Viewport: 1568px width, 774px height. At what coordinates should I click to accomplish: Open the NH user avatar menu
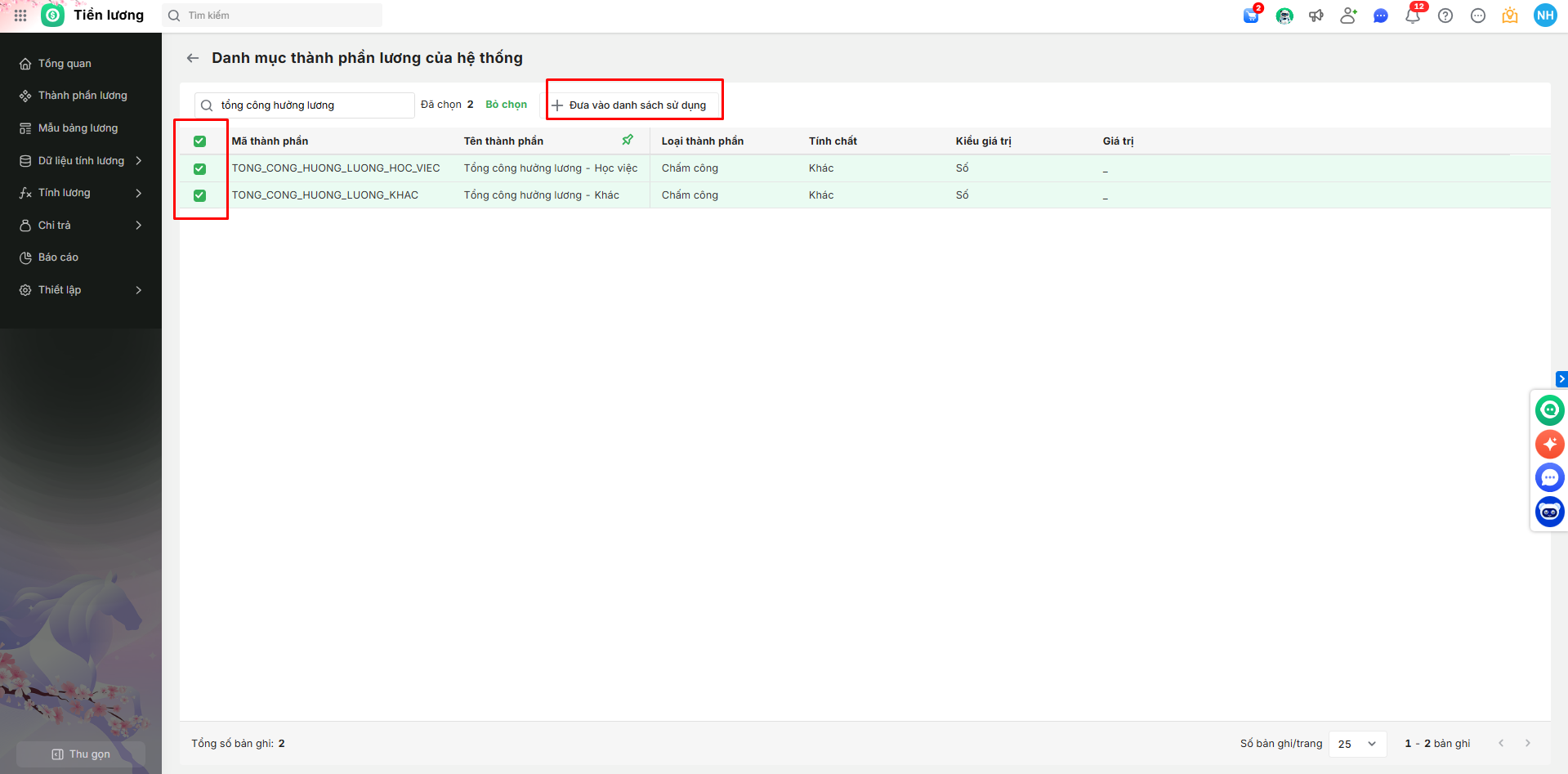coord(1544,16)
